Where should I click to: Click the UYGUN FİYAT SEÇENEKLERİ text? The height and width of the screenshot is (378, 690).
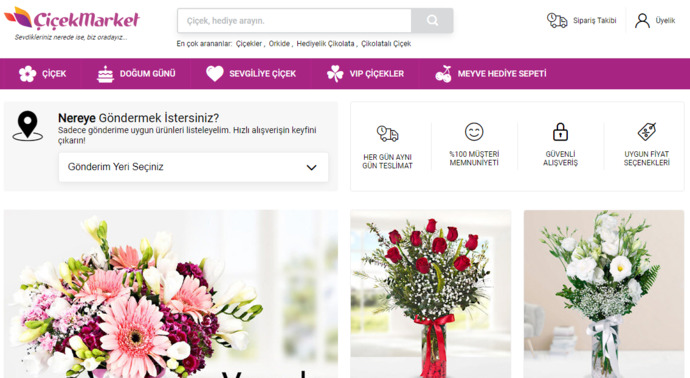click(x=646, y=158)
